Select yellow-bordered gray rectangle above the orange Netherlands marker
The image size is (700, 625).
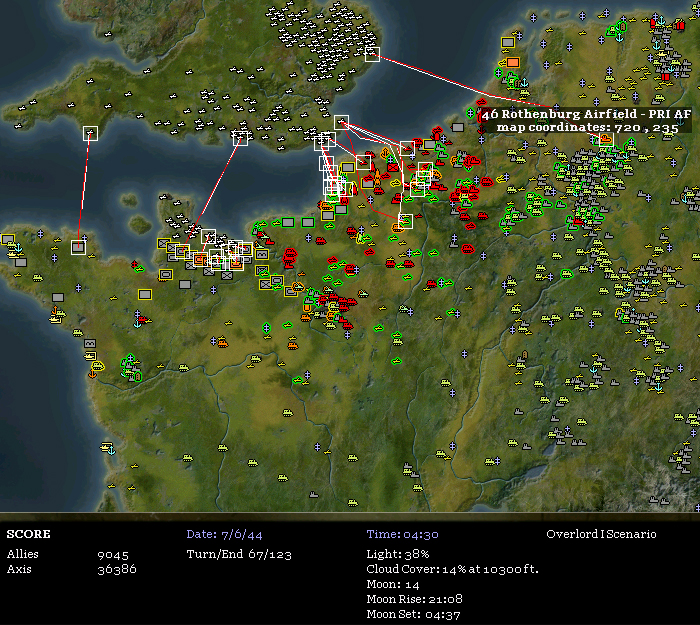click(508, 43)
